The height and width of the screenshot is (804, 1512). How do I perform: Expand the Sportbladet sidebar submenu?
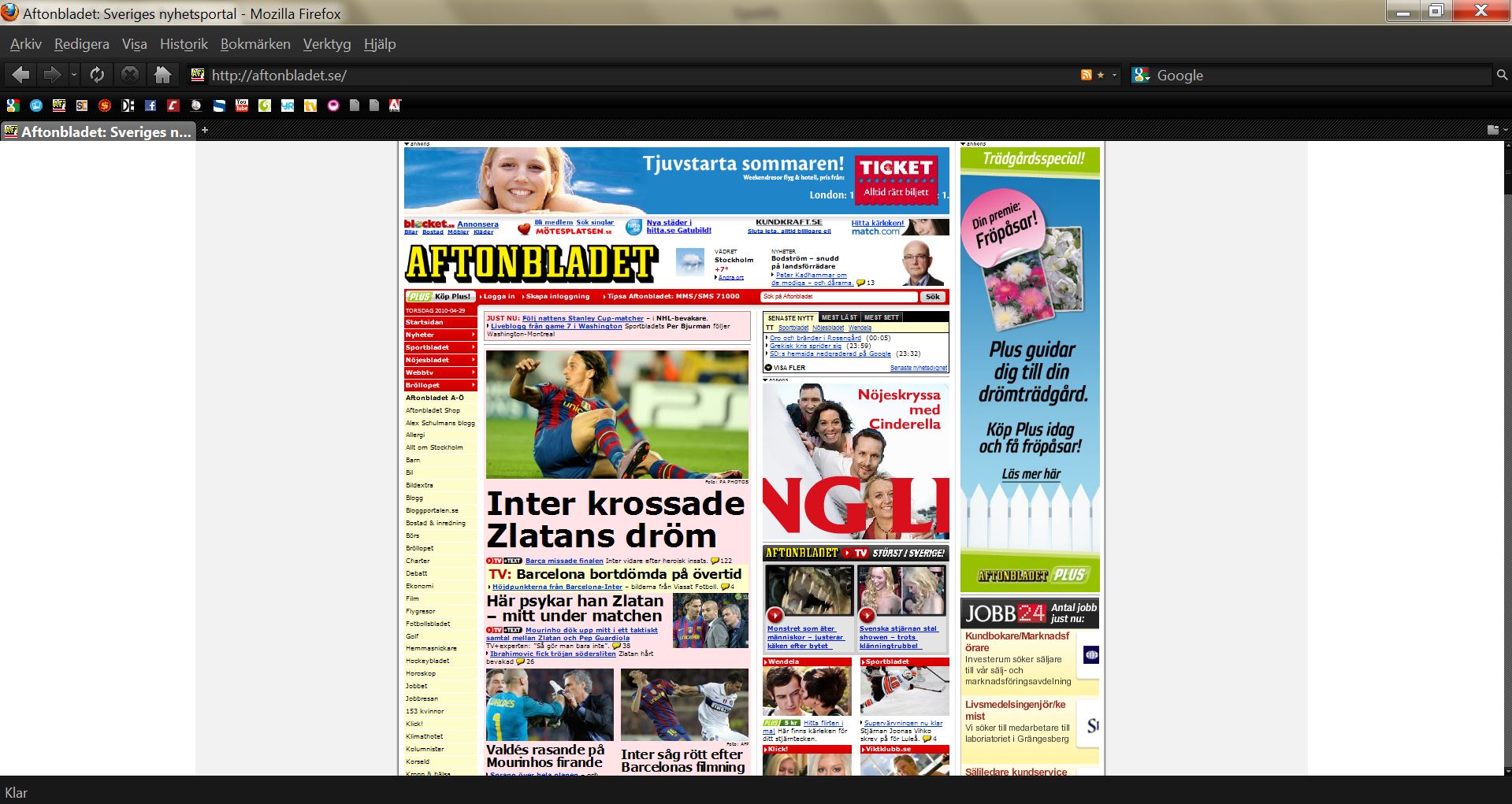point(473,347)
